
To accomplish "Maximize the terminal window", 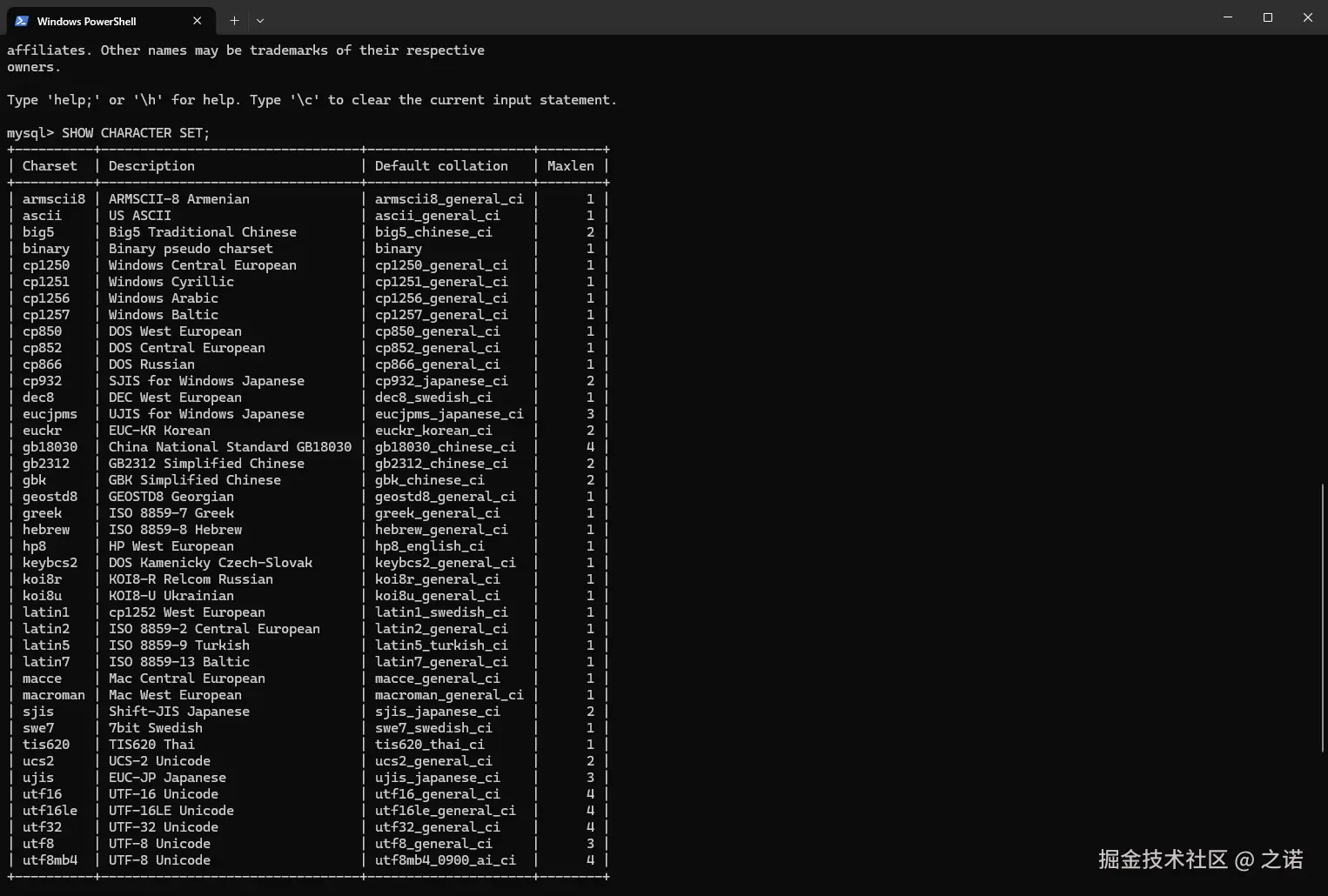I will click(1268, 17).
